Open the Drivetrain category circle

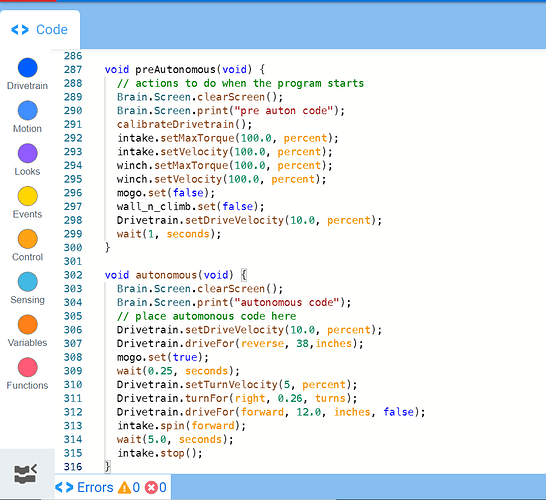point(28,68)
